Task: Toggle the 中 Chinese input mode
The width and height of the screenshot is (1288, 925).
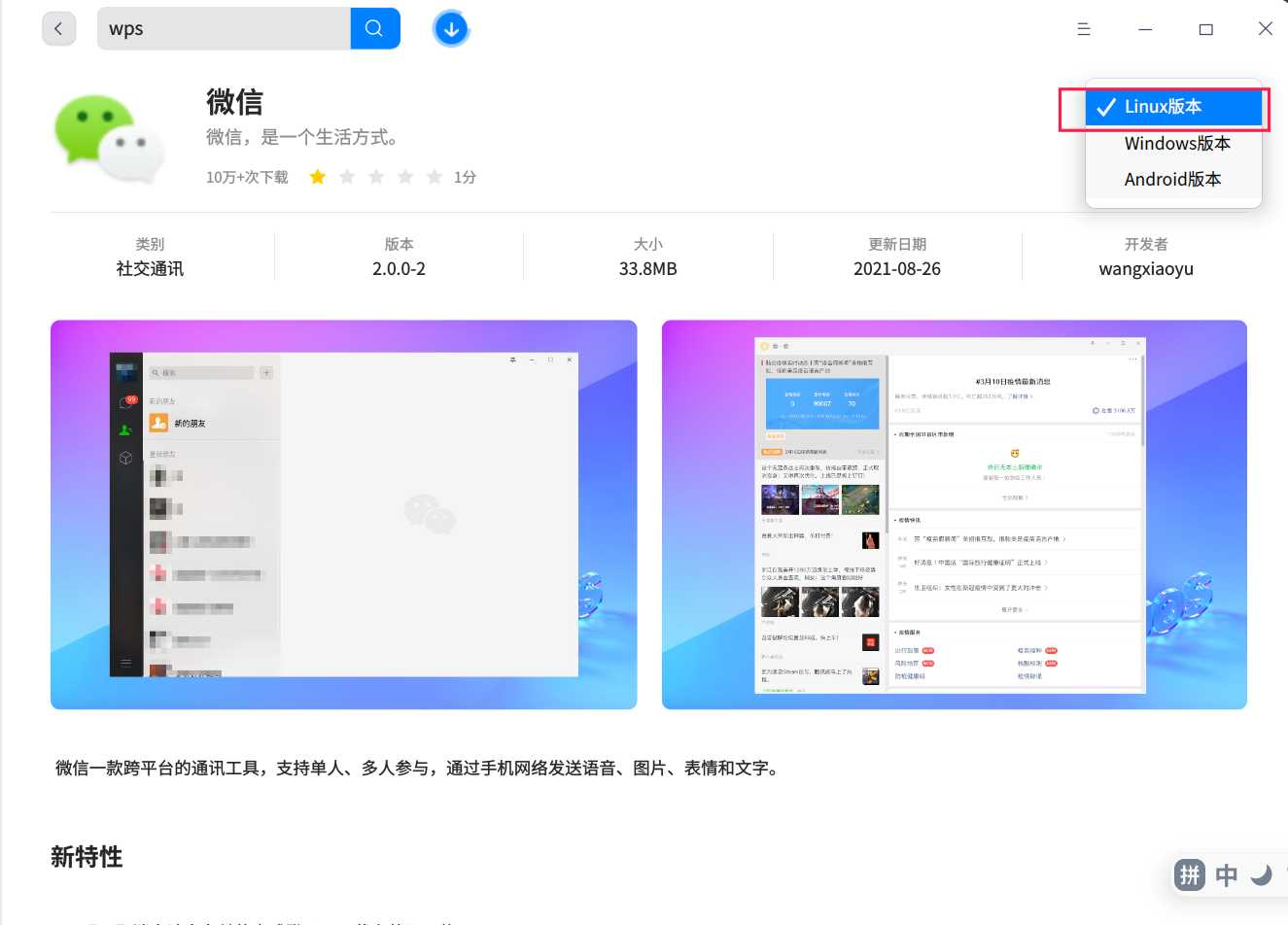Action: tap(1227, 875)
